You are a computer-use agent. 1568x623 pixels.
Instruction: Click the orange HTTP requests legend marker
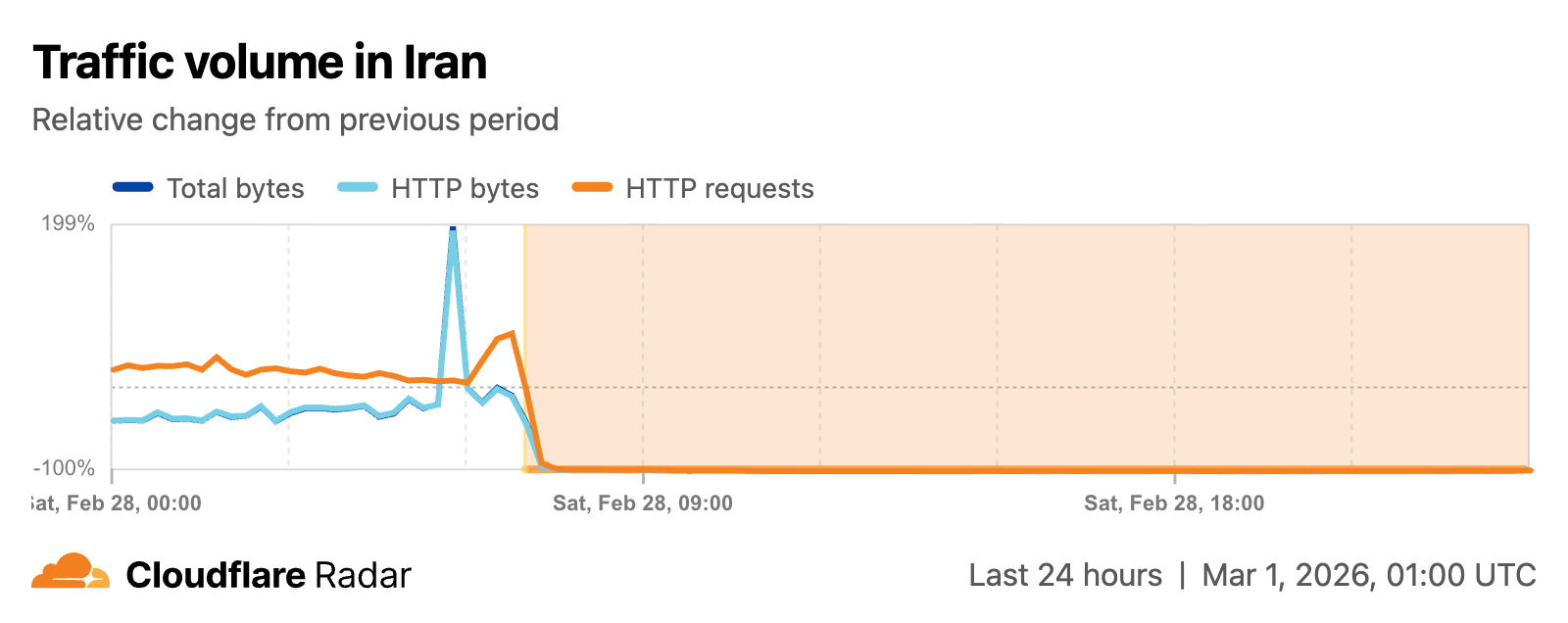point(592,187)
